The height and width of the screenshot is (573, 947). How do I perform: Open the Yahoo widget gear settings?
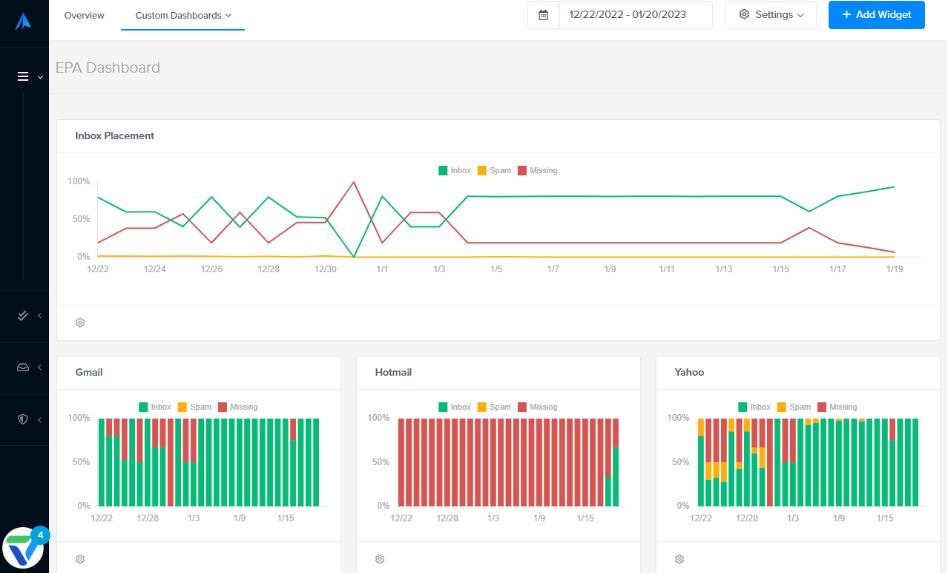[x=680, y=559]
